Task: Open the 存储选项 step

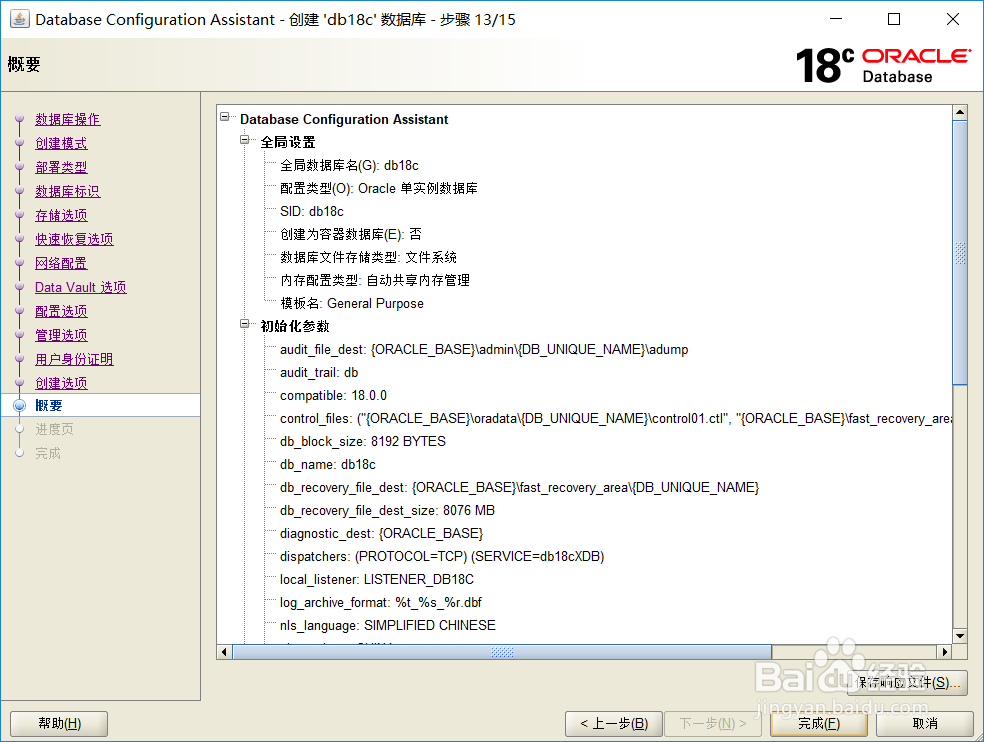Action: (60, 215)
